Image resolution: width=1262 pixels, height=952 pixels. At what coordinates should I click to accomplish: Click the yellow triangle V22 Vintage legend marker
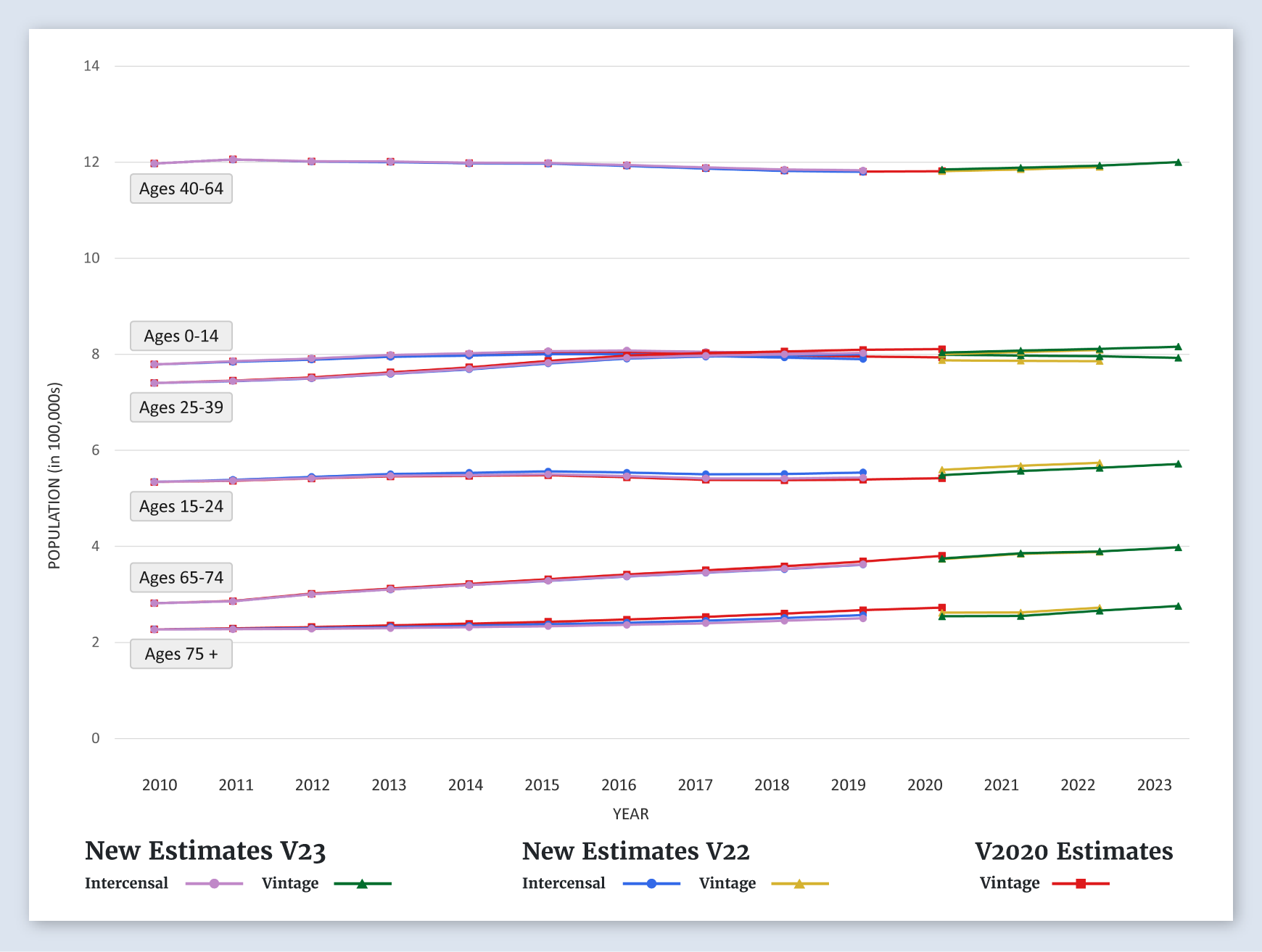(x=799, y=884)
